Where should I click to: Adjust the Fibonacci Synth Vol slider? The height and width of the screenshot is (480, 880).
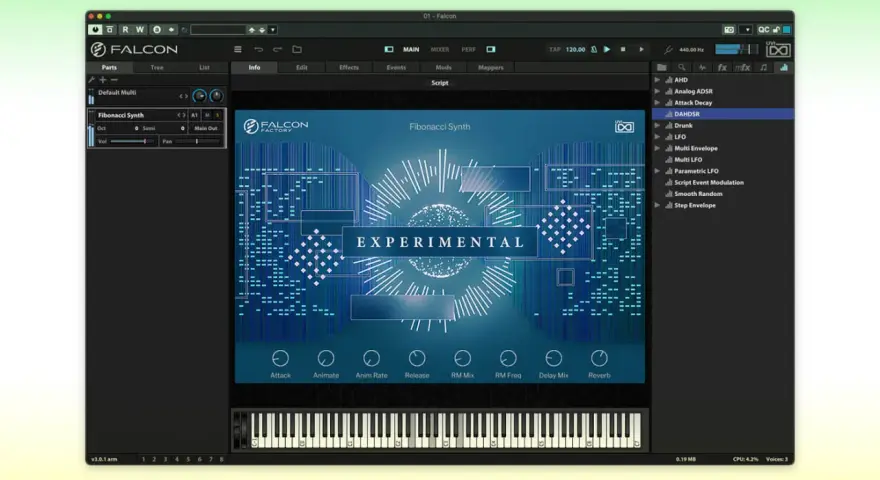132,141
